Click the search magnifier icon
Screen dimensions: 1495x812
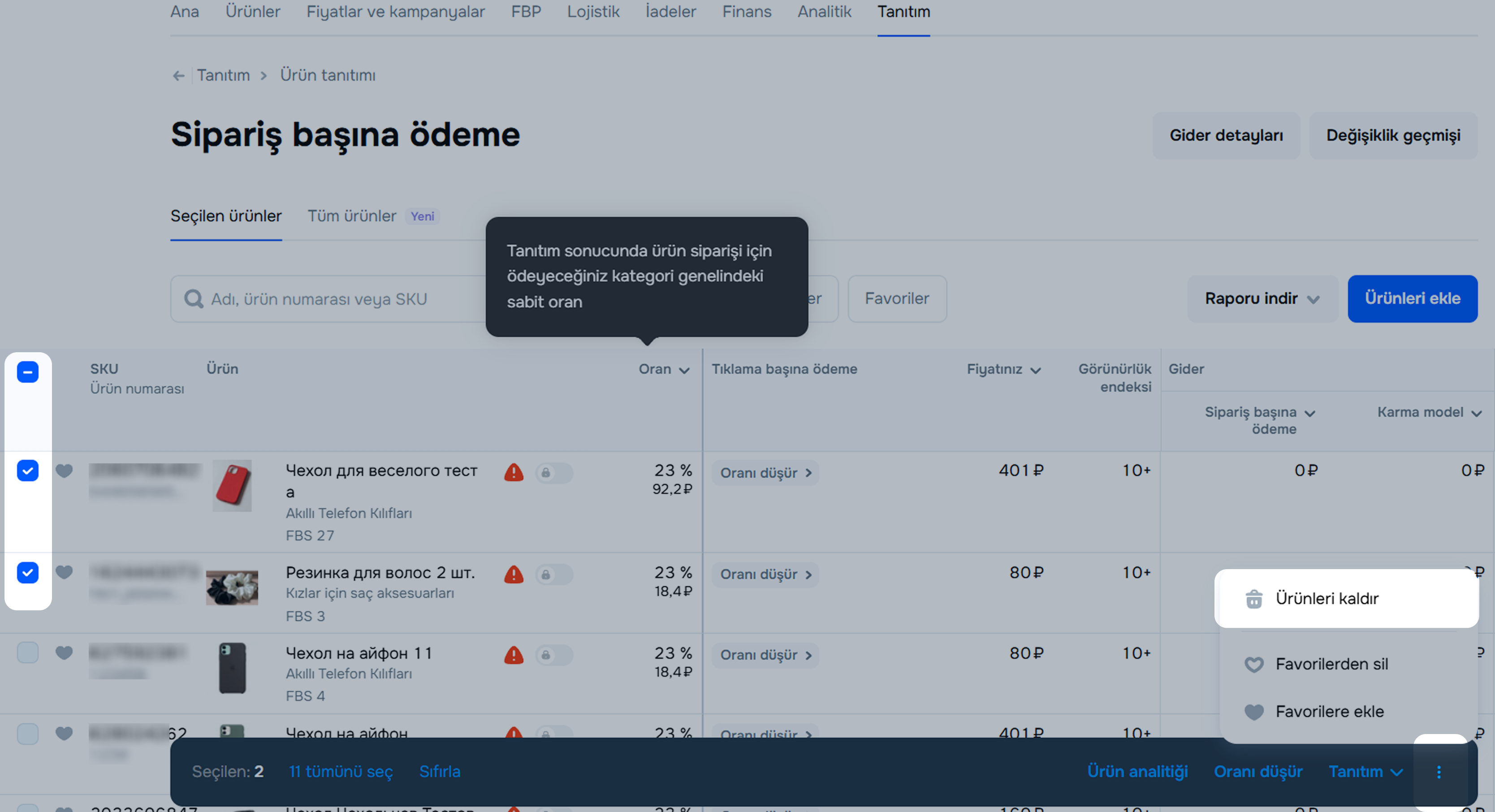coord(193,299)
